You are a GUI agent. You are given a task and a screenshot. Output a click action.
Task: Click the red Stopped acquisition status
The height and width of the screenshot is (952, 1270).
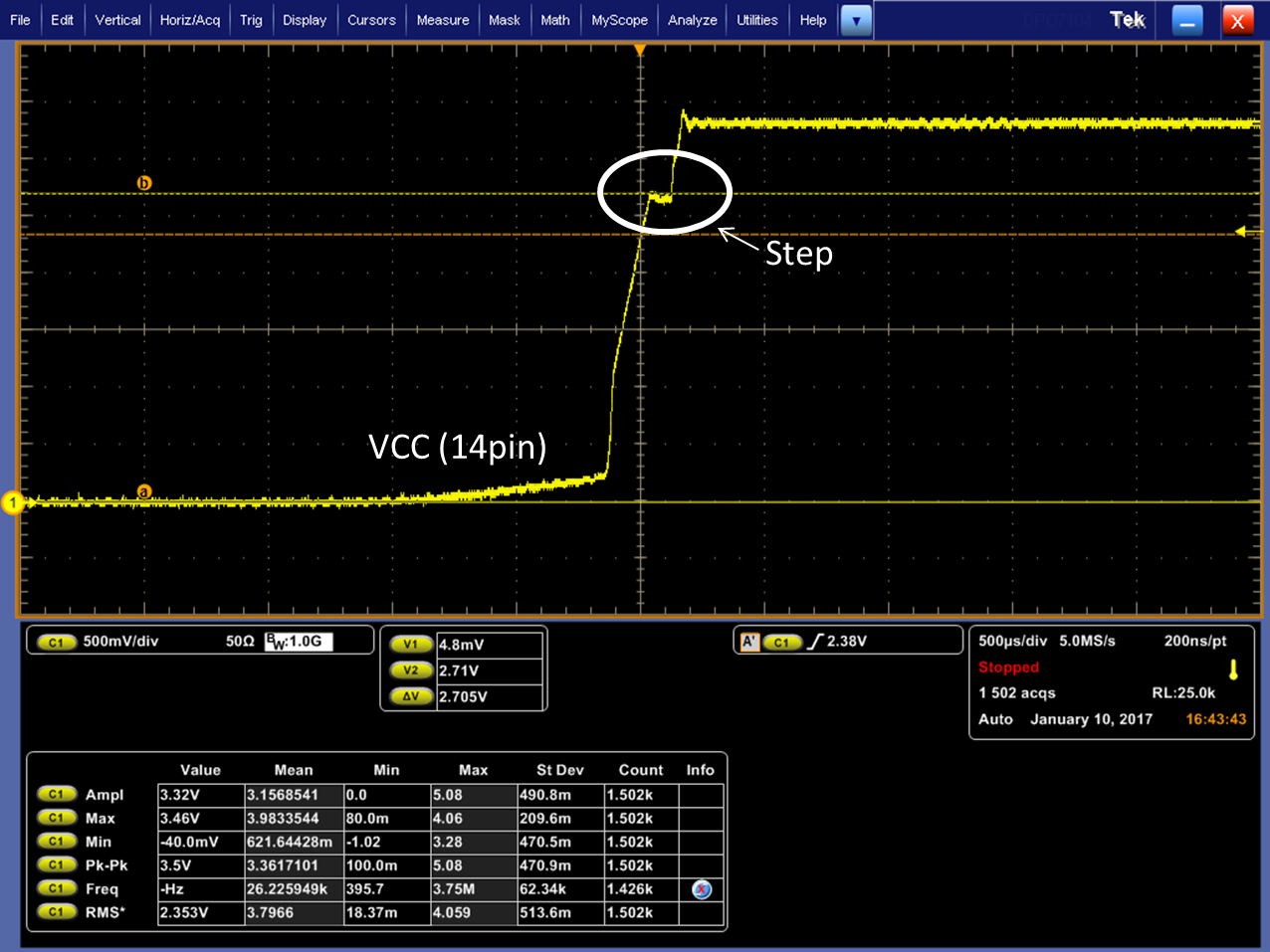(1008, 667)
